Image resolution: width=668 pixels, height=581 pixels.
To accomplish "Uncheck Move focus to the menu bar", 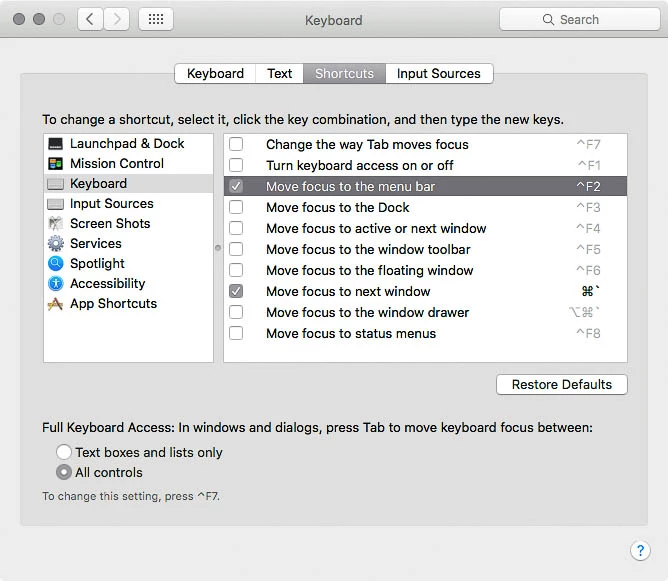I will click(236, 186).
